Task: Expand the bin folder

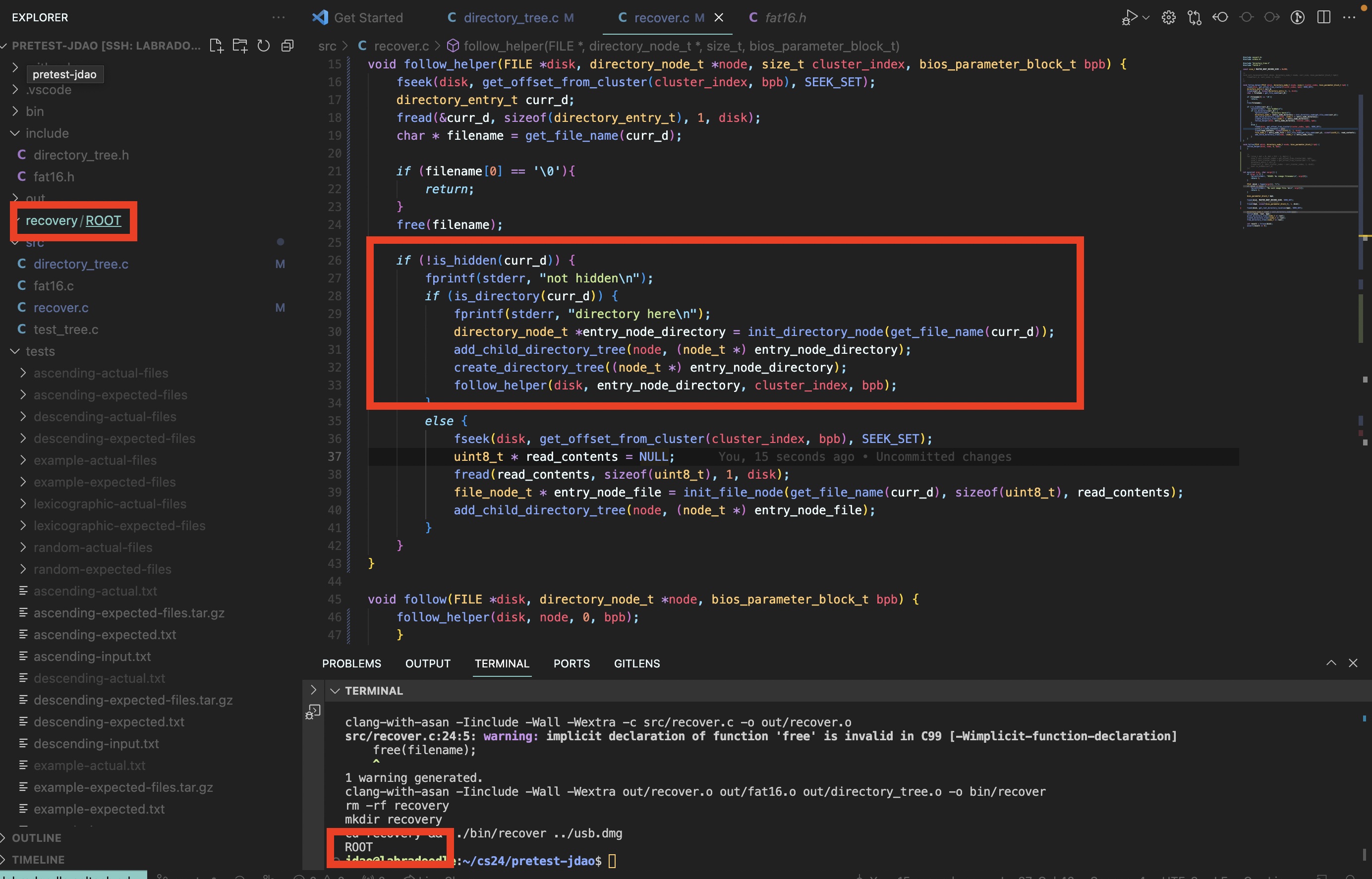Action: [x=34, y=111]
